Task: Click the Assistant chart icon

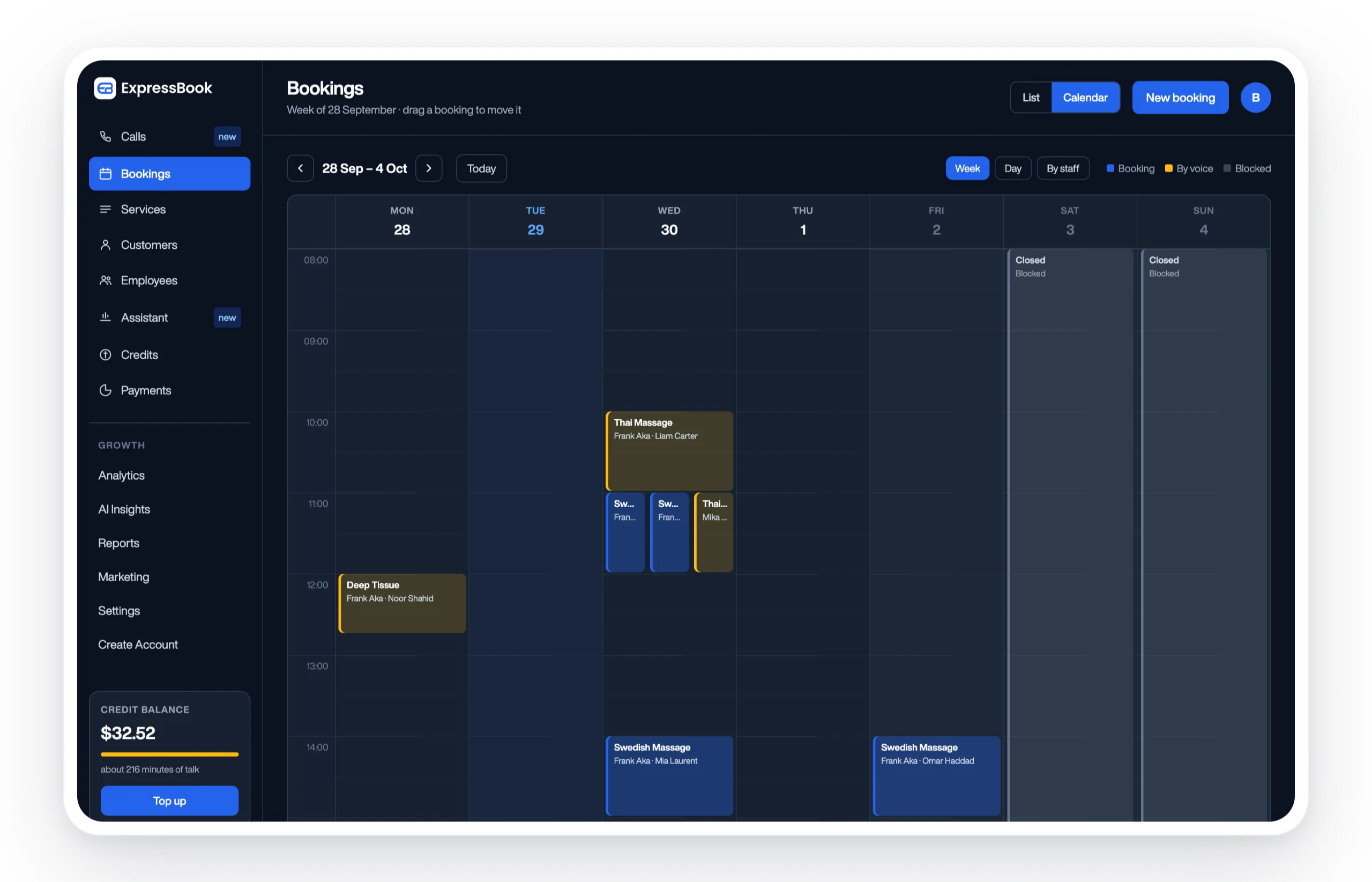Action: click(x=106, y=317)
